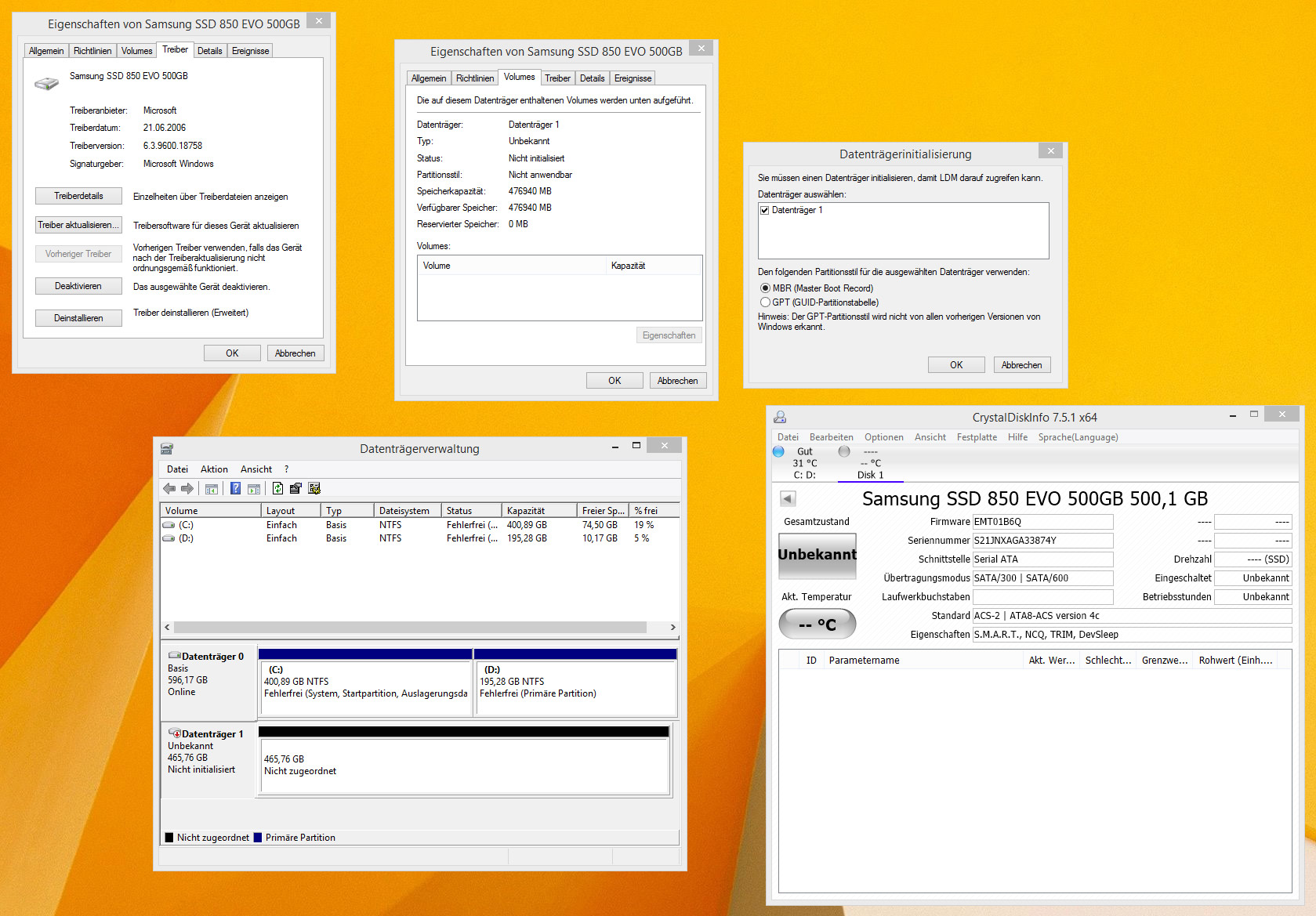Click the blue Primäre Partition legend swatch
Viewport: 1316px width, 916px height.
(258, 838)
